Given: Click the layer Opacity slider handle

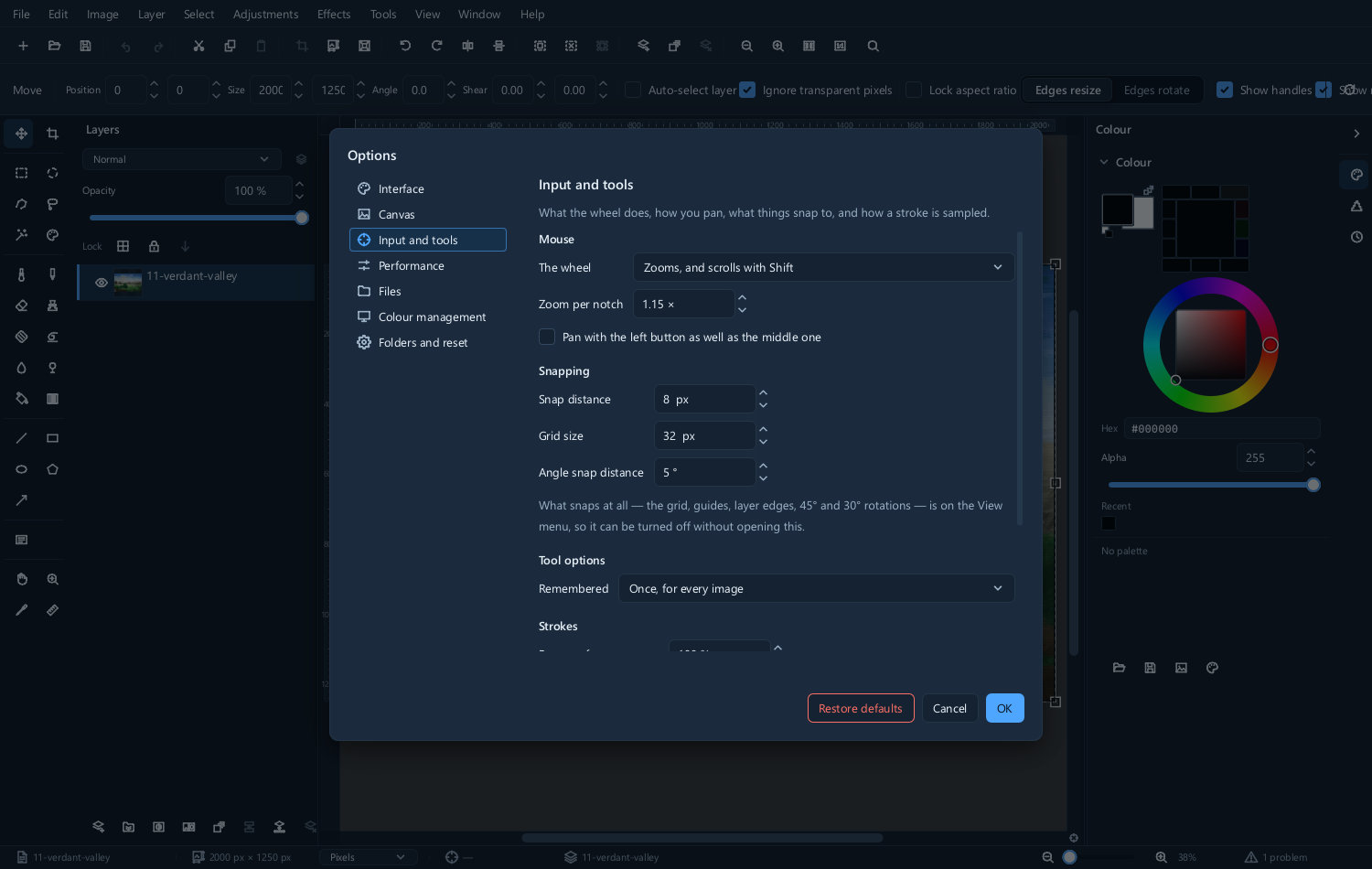Looking at the screenshot, I should 302,218.
